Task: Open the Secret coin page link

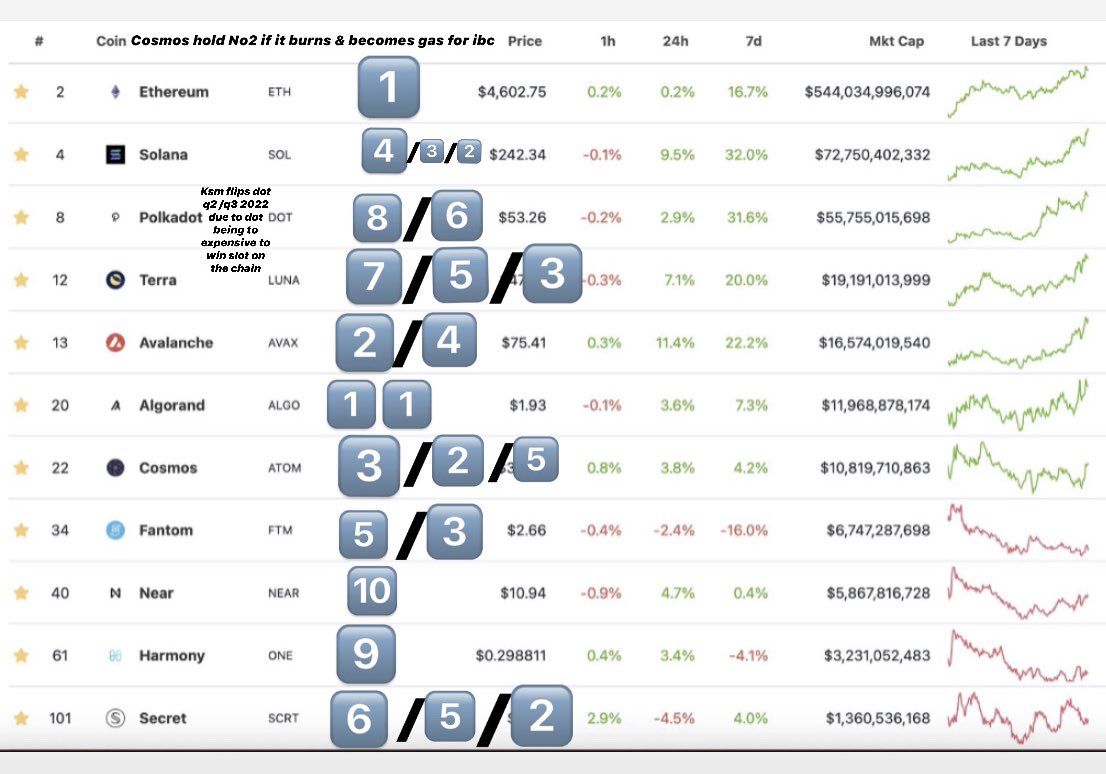Action: (x=163, y=718)
